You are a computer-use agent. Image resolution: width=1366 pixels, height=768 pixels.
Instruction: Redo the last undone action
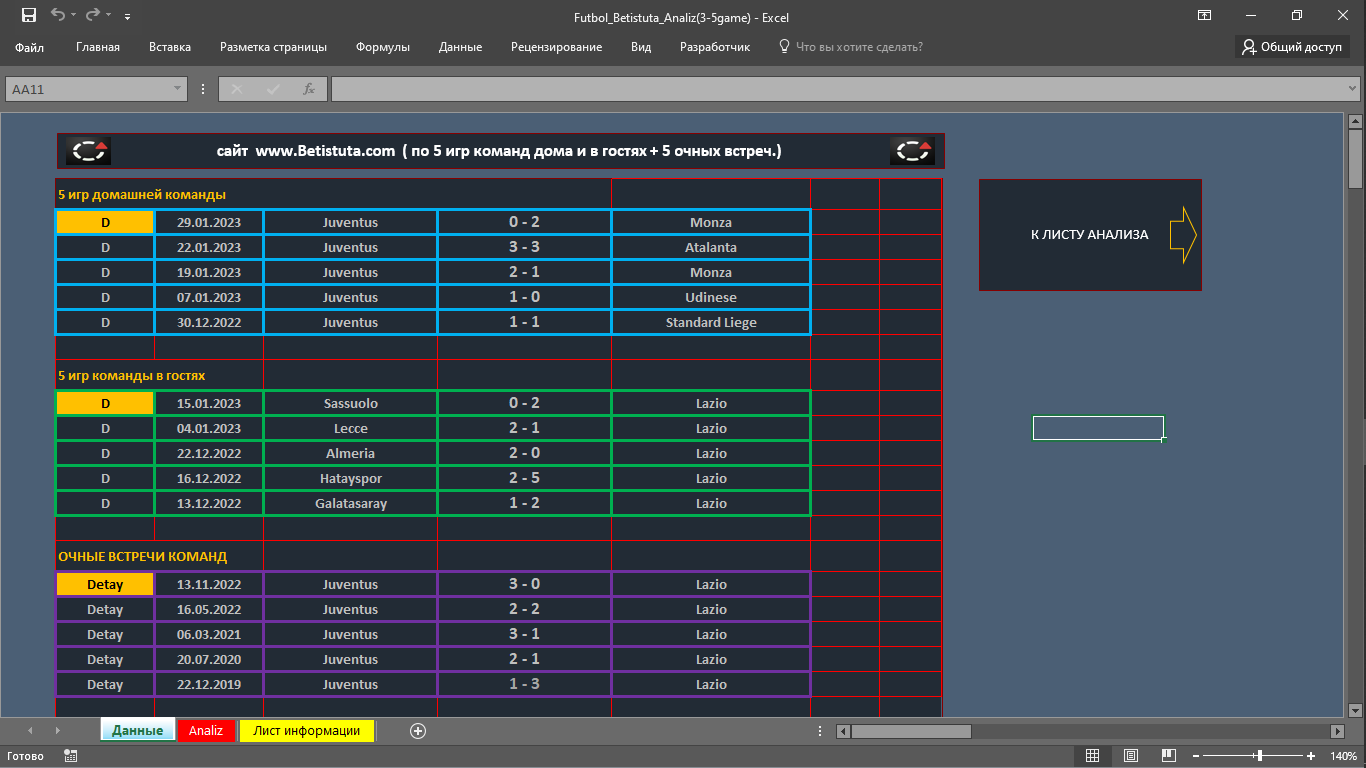click(x=93, y=15)
